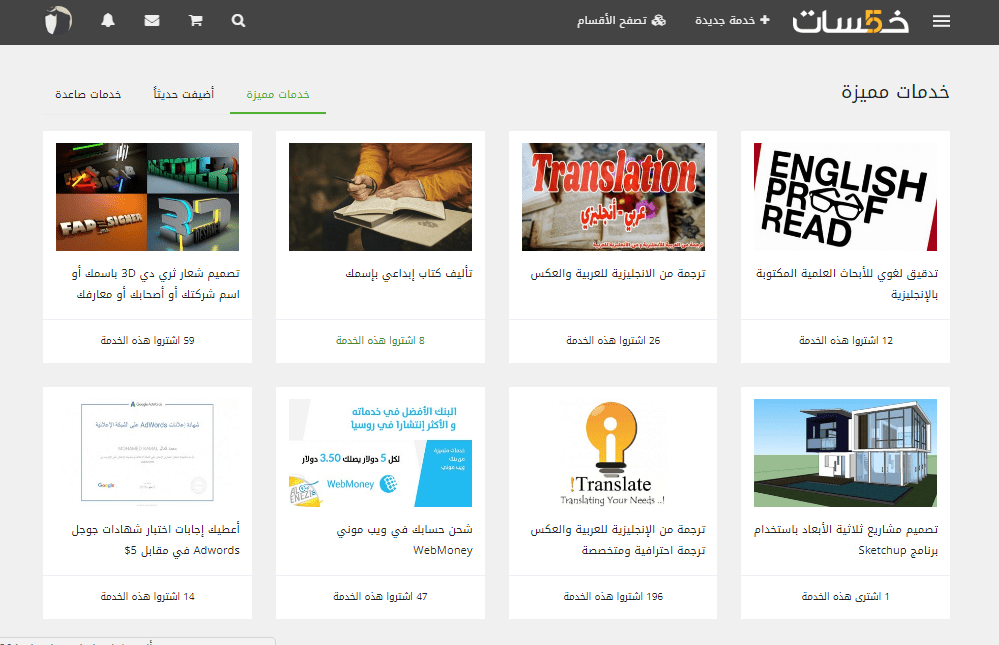Open the تصميم شعار ثري دي 3D link
The height and width of the screenshot is (645, 999).
(x=155, y=284)
